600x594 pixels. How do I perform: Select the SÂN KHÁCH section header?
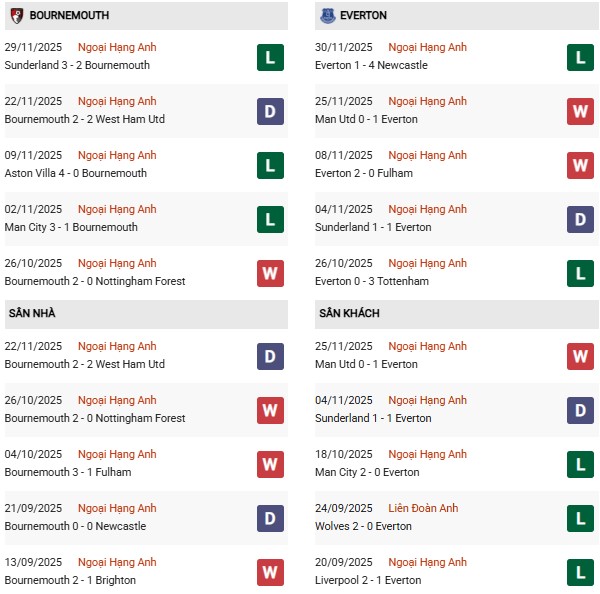(351, 313)
